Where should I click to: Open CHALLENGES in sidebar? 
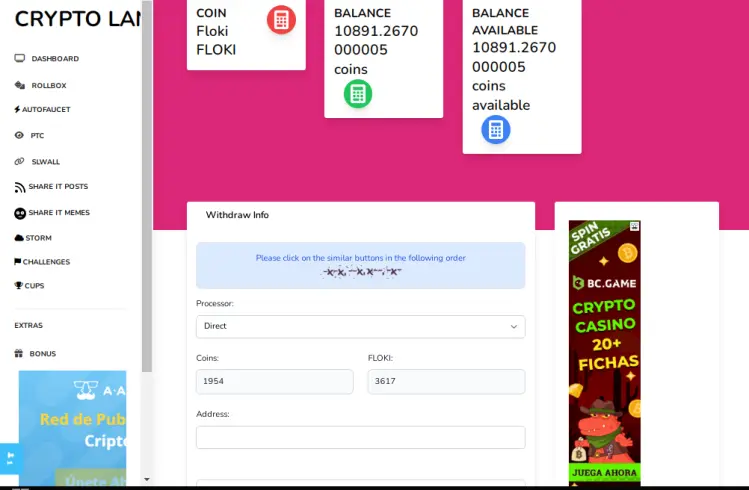(46, 262)
